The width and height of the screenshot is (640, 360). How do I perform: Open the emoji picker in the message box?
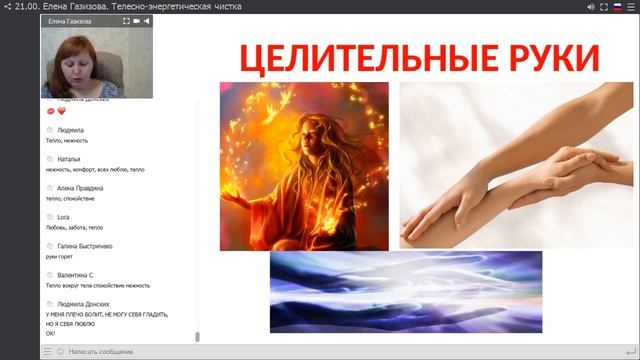point(60,351)
